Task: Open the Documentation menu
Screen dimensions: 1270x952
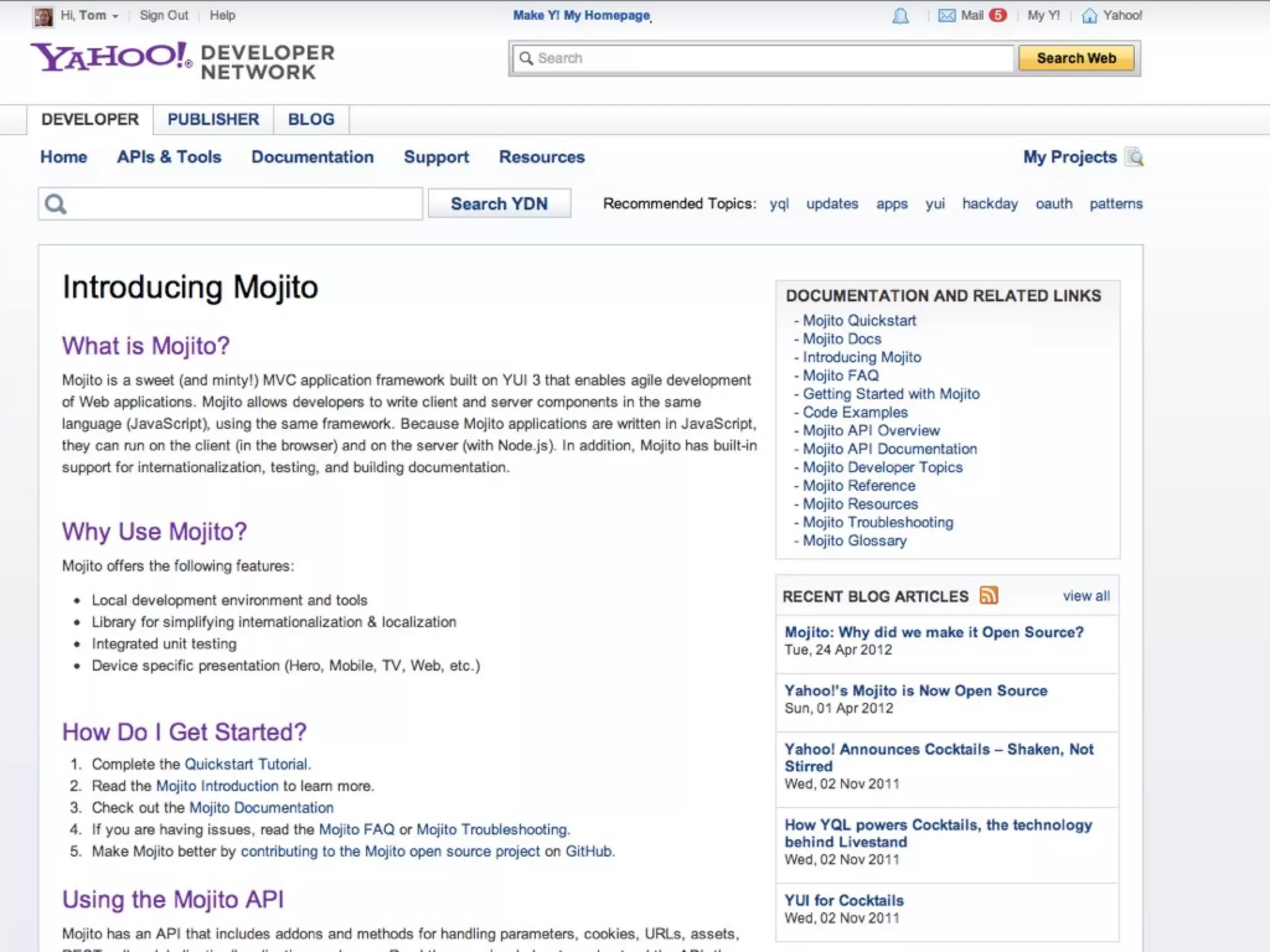Action: pos(313,157)
